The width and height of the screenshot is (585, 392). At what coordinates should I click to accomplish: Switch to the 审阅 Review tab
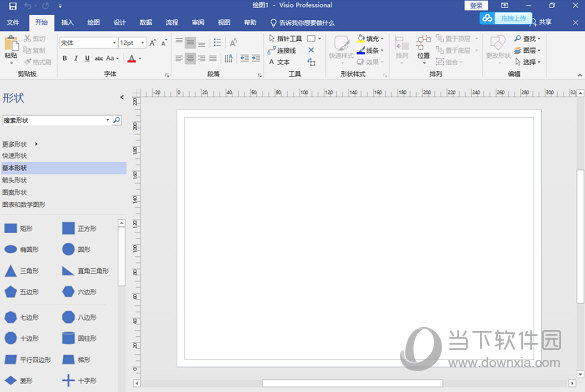point(198,22)
